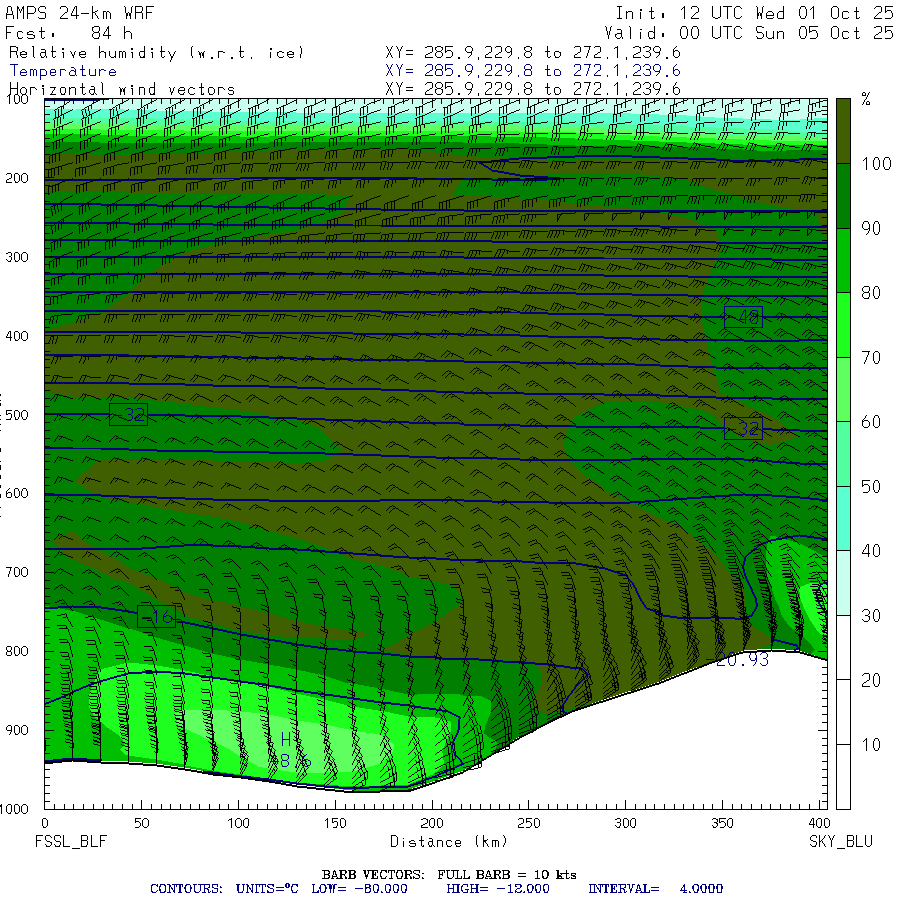This screenshot has width=900, height=900.
Task: Click the '200' distance axis tick label
Action: click(432, 823)
